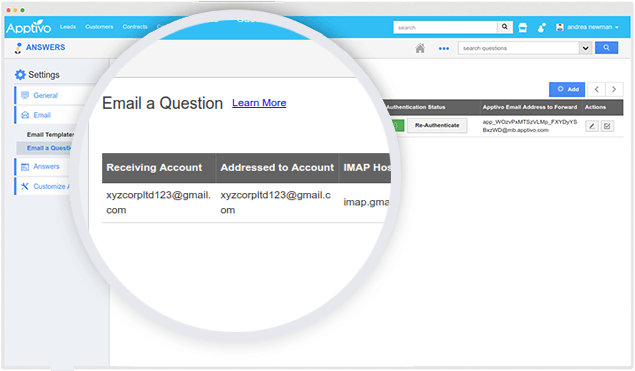Click the app_WOzvPxMTSzVLMp forwarding email address
The width and height of the screenshot is (635, 371).
530,126
